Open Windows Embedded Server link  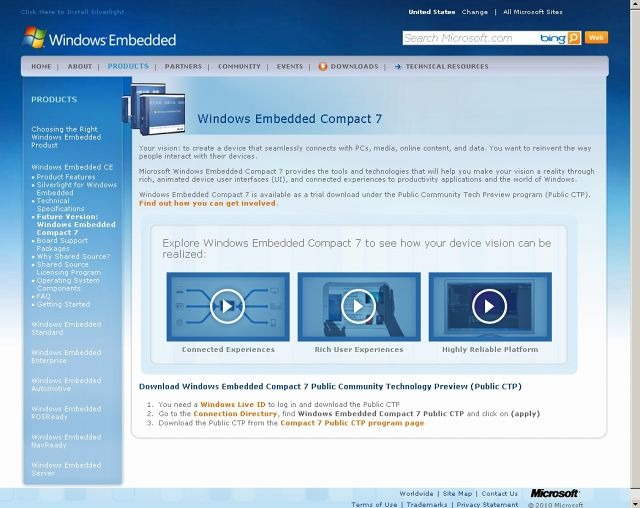[66, 469]
